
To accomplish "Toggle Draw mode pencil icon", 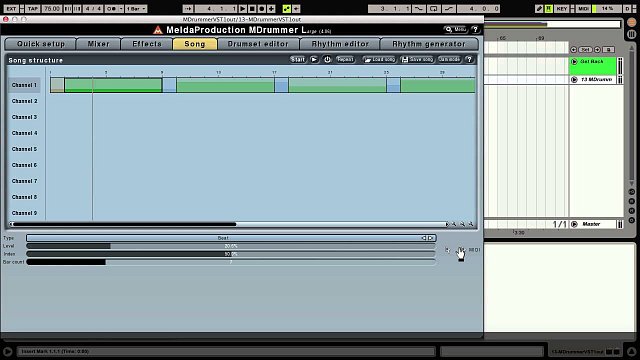I will pyautogui.click(x=539, y=9).
